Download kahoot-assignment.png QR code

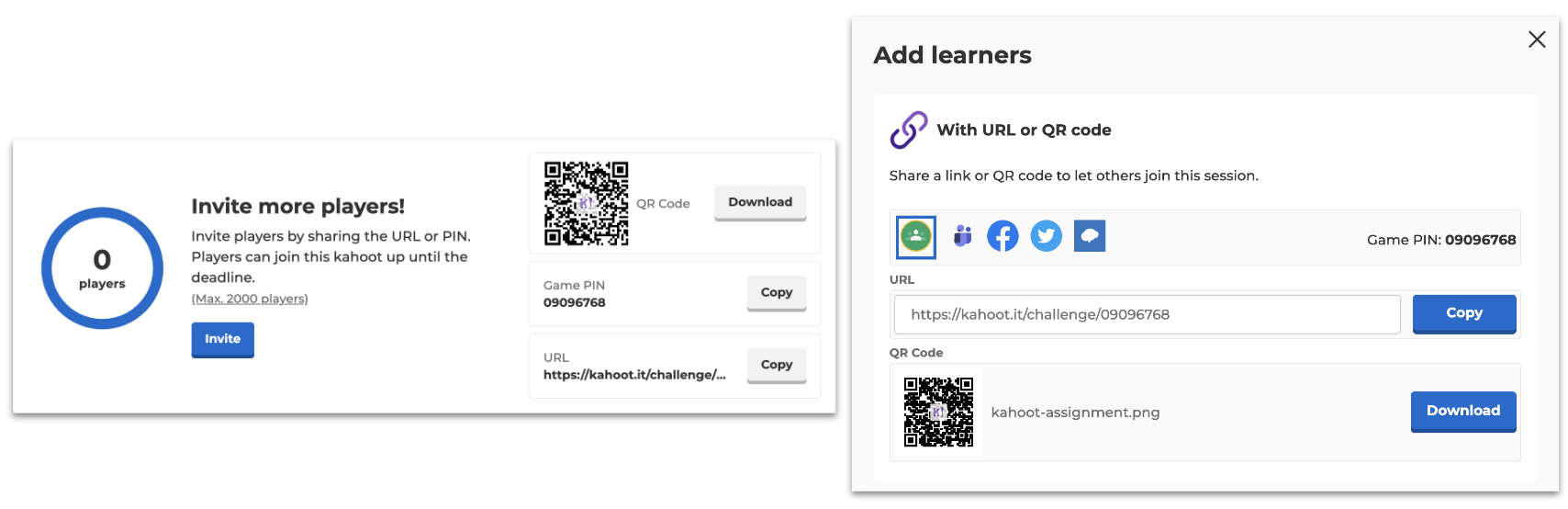(1462, 411)
